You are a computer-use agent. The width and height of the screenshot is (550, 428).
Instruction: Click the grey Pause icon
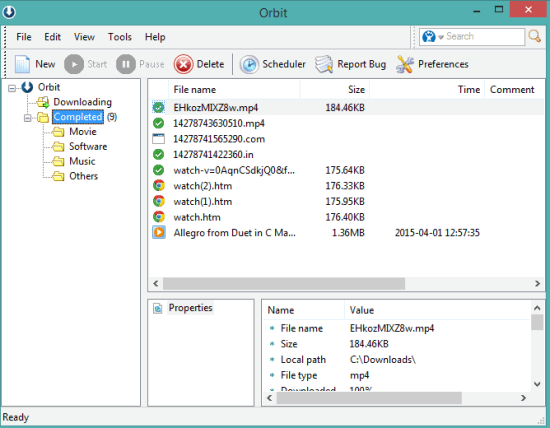(126, 64)
